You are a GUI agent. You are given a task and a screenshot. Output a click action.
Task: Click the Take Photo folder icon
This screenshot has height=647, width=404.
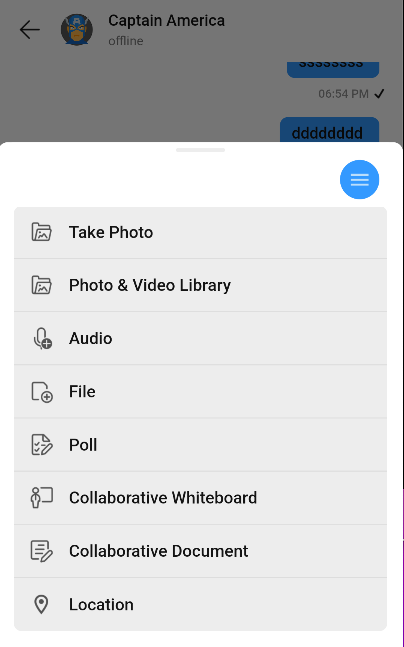[x=42, y=232]
